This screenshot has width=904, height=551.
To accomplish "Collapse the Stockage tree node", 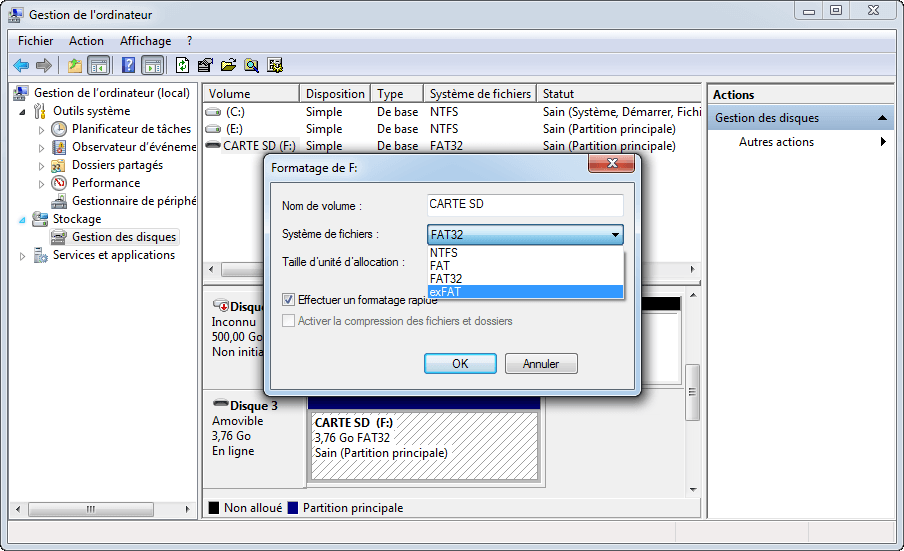I will coord(22,220).
